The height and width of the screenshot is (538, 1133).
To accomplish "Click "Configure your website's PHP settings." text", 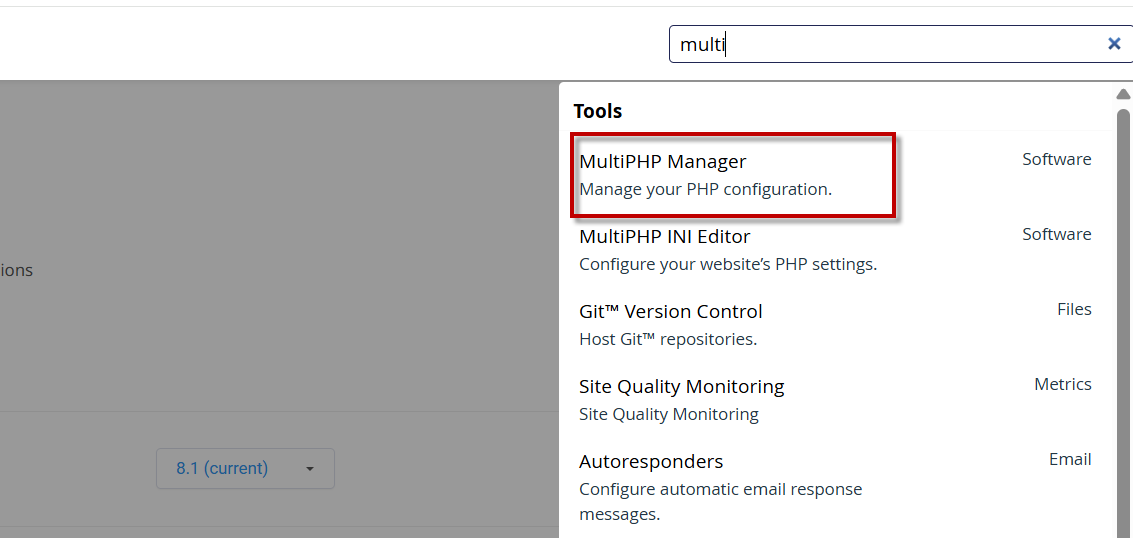I will pos(727,264).
